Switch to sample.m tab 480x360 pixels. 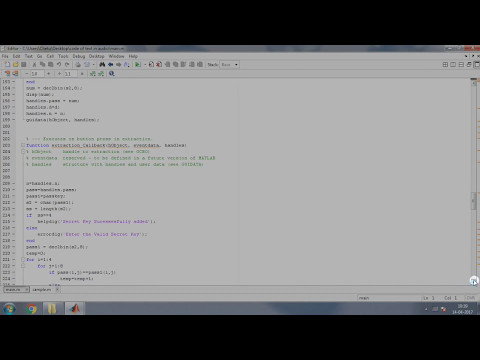click(42, 290)
